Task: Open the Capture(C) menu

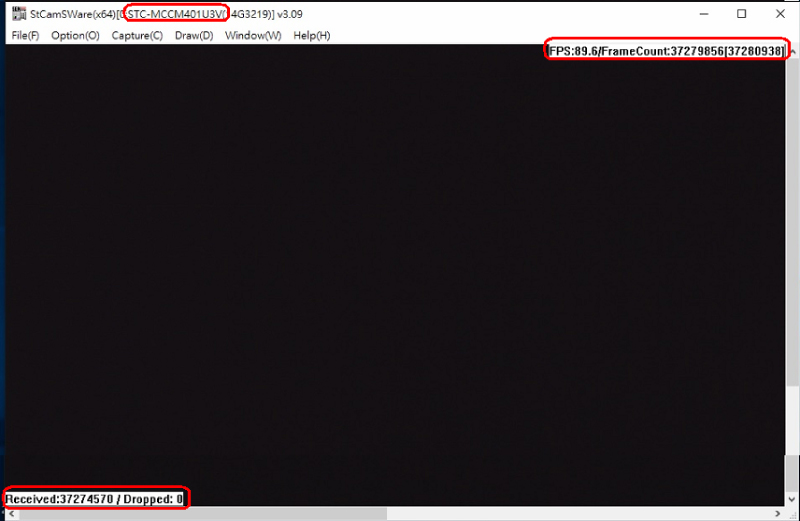Action: (137, 36)
